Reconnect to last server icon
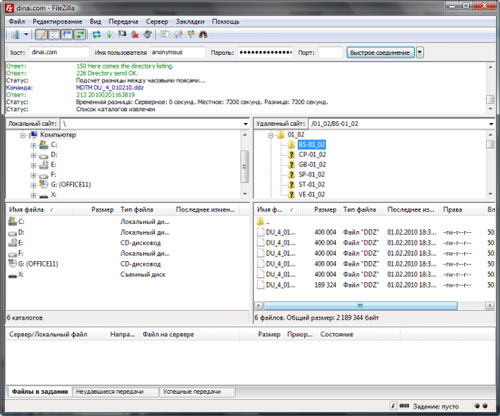 (x=148, y=34)
